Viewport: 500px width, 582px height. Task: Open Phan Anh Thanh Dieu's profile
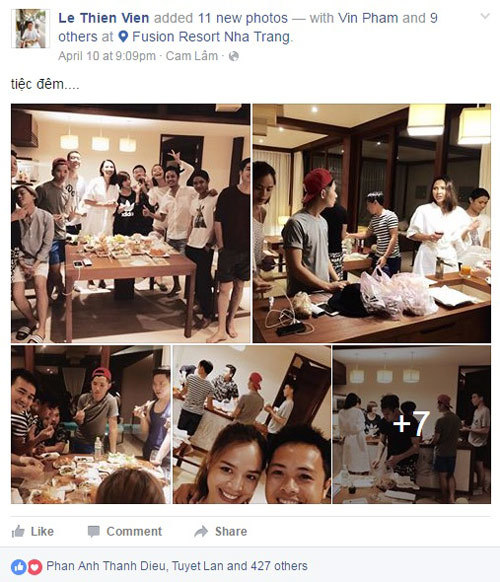tap(105, 566)
